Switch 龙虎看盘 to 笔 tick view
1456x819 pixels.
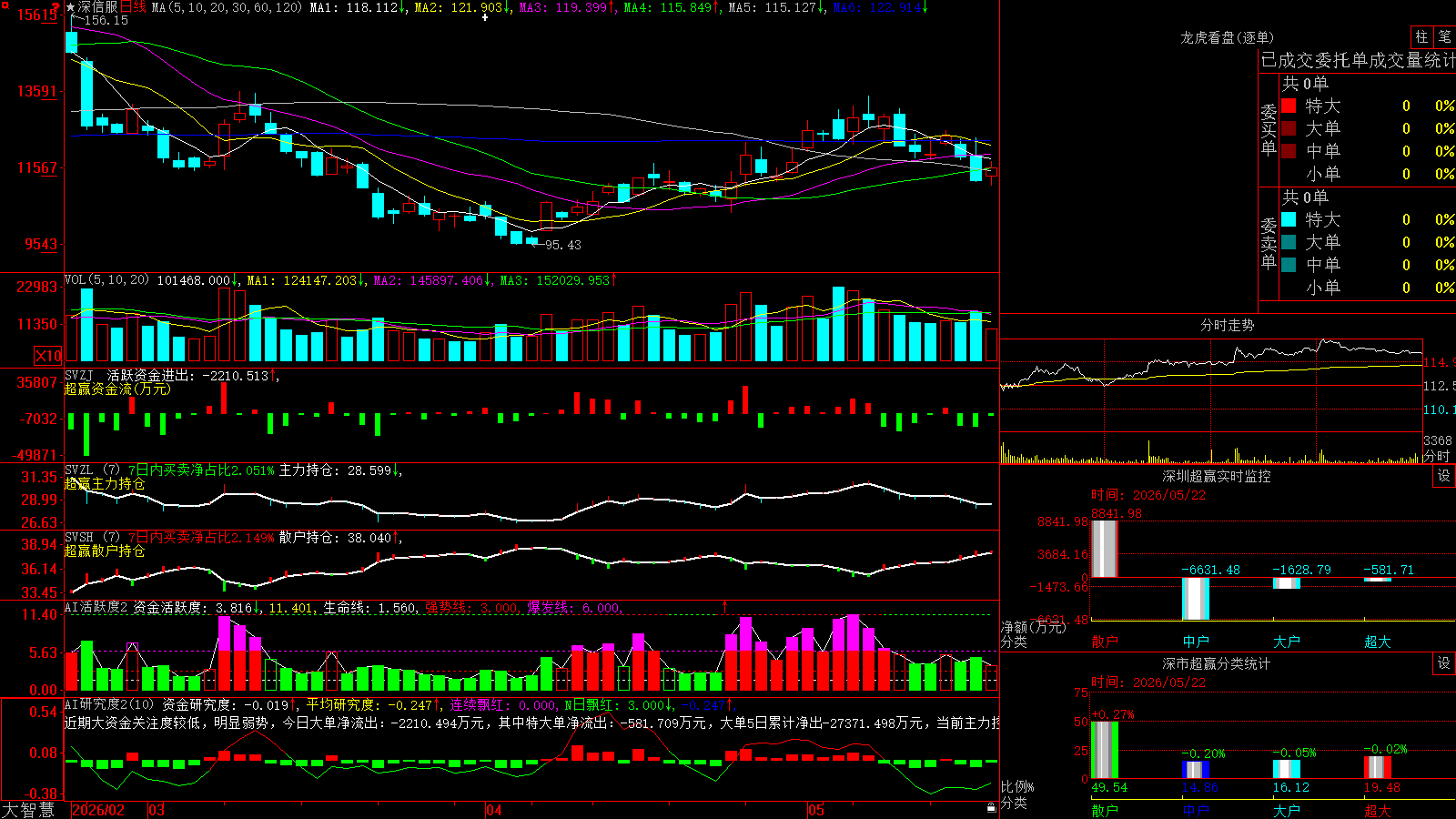pos(1445,36)
